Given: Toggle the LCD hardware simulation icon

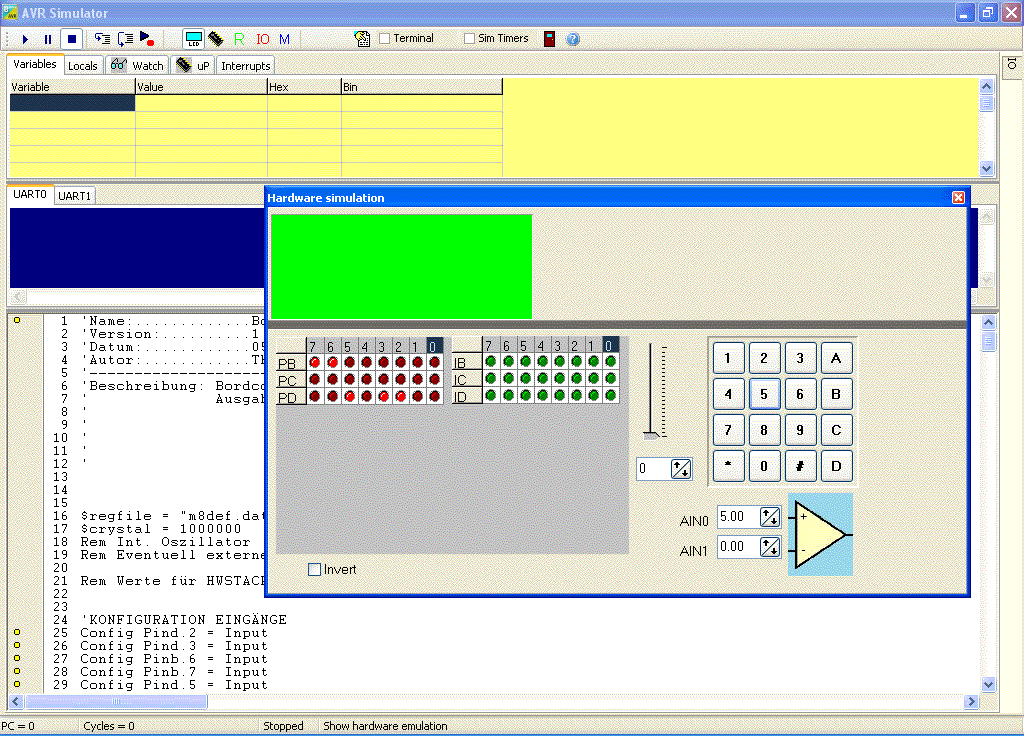Looking at the screenshot, I should (x=193, y=39).
